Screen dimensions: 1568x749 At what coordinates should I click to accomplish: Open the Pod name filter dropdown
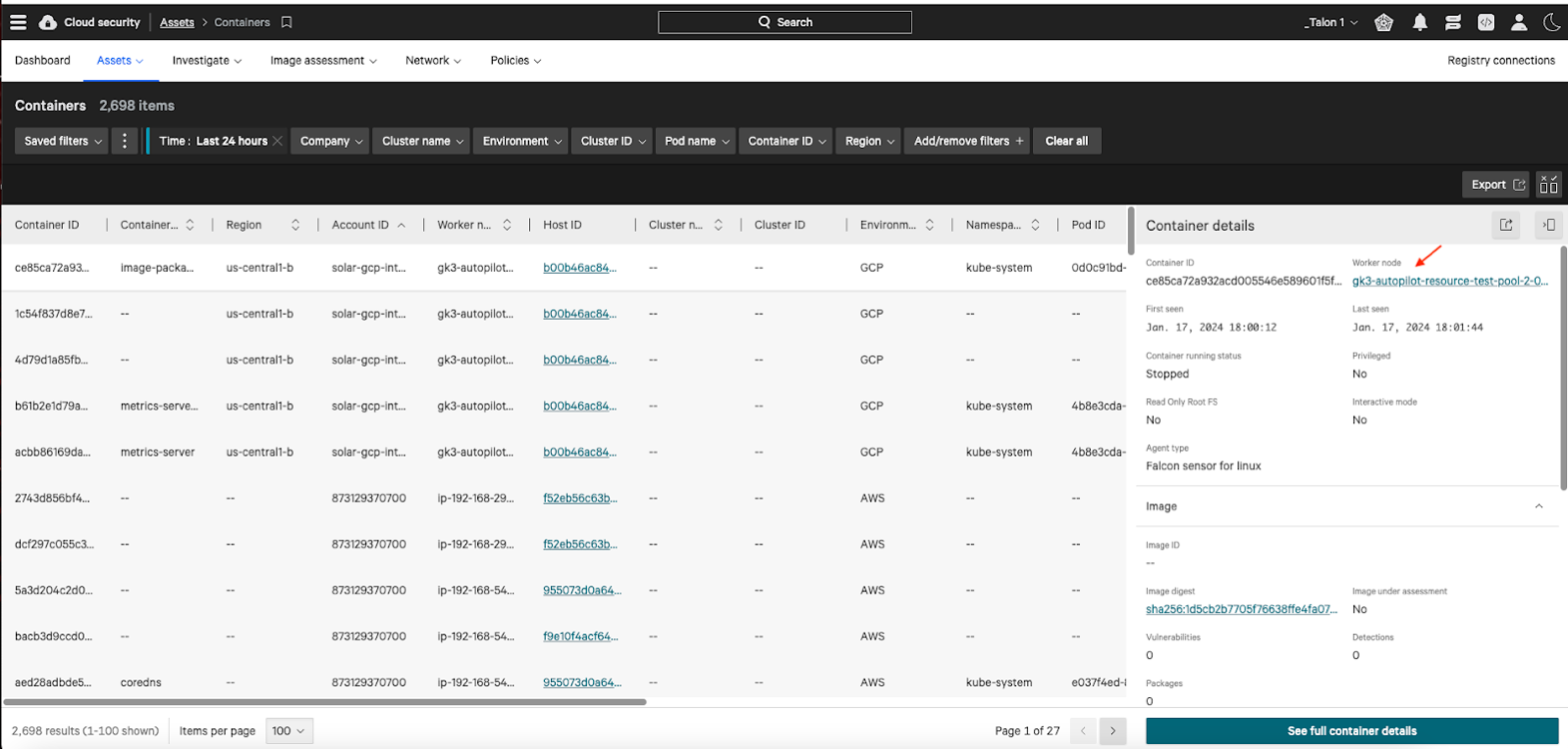pyautogui.click(x=697, y=141)
